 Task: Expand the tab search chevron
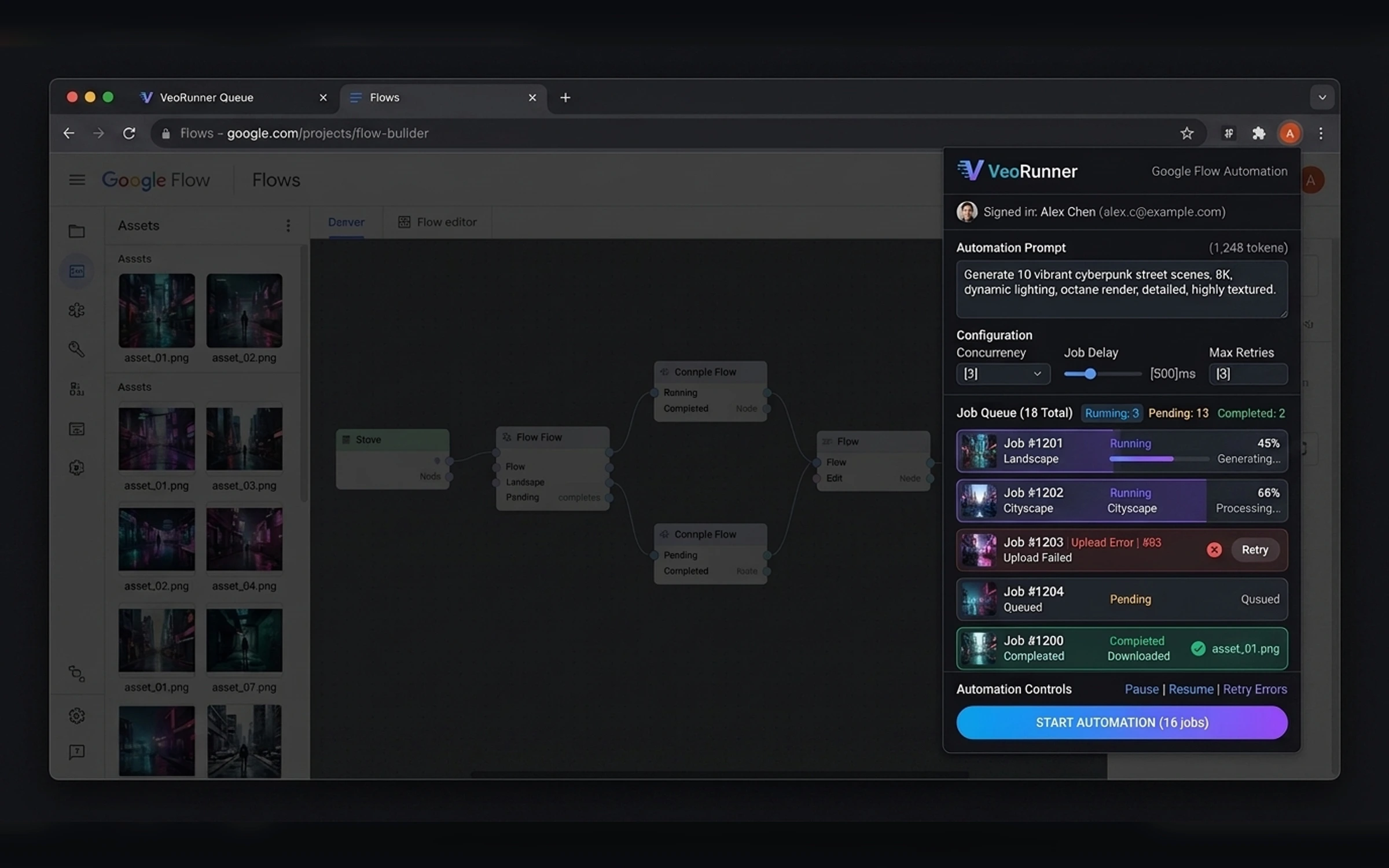tap(1322, 97)
